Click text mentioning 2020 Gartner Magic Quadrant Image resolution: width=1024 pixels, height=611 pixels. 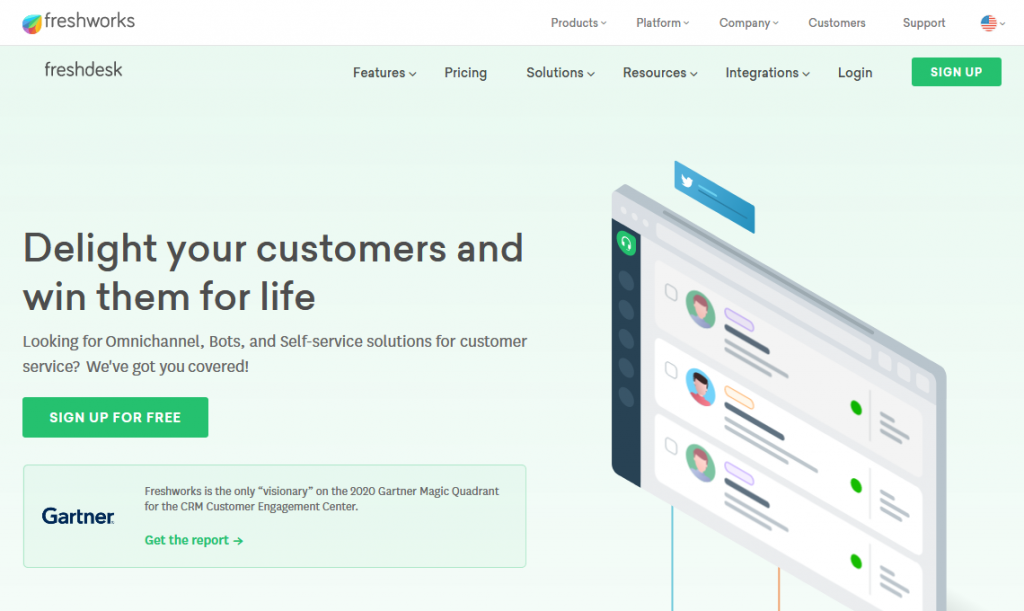point(321,498)
